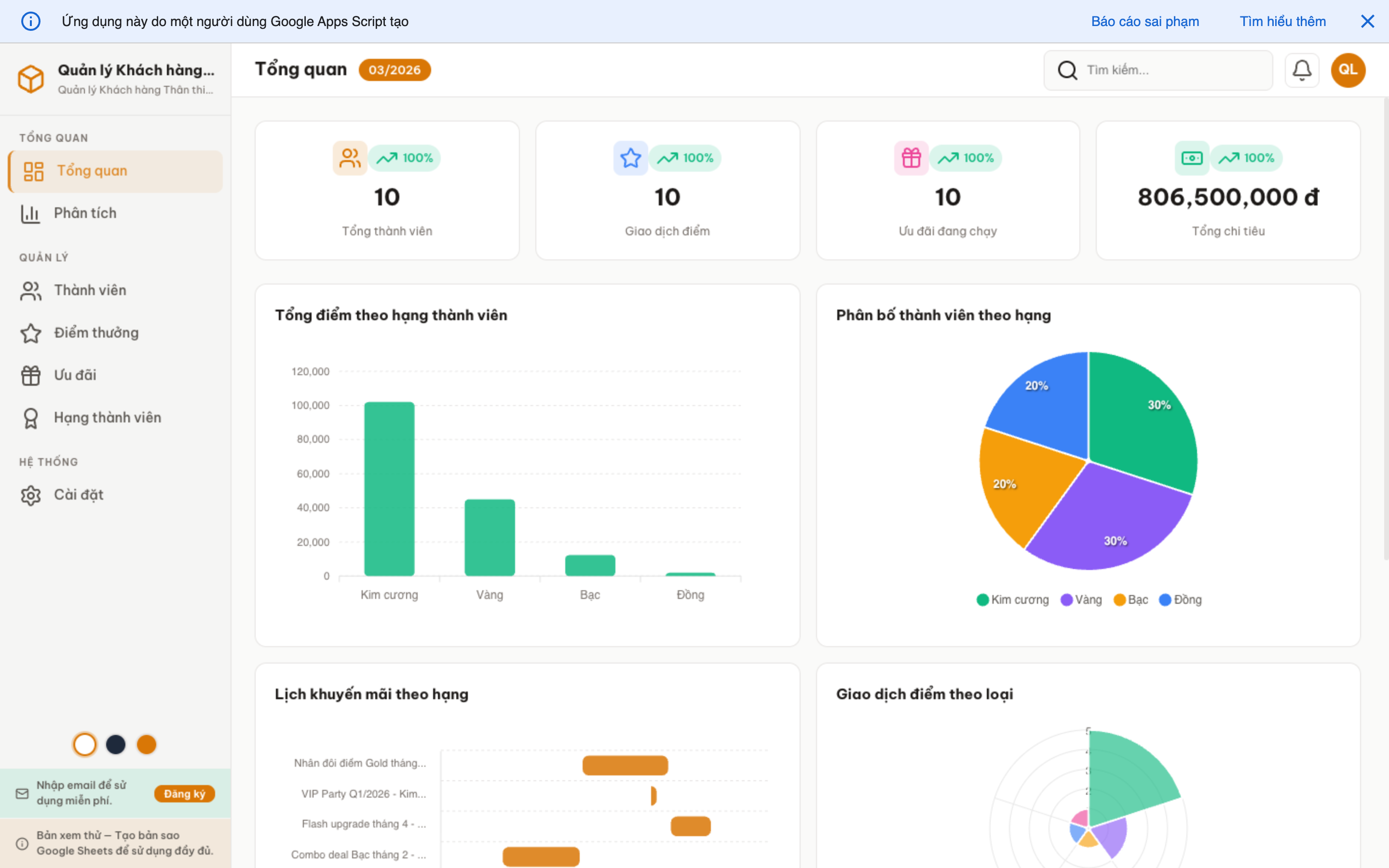
Task: Focus the Tìm kiếm search field
Action: click(x=1171, y=70)
